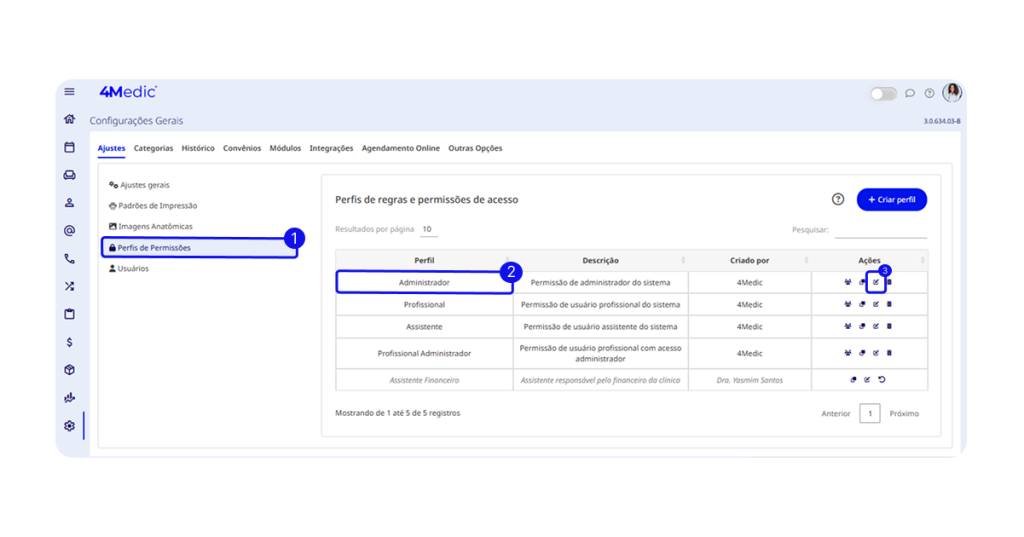Go to the Próximo page
Viewport: 1024px width, 537px height.
tap(904, 413)
